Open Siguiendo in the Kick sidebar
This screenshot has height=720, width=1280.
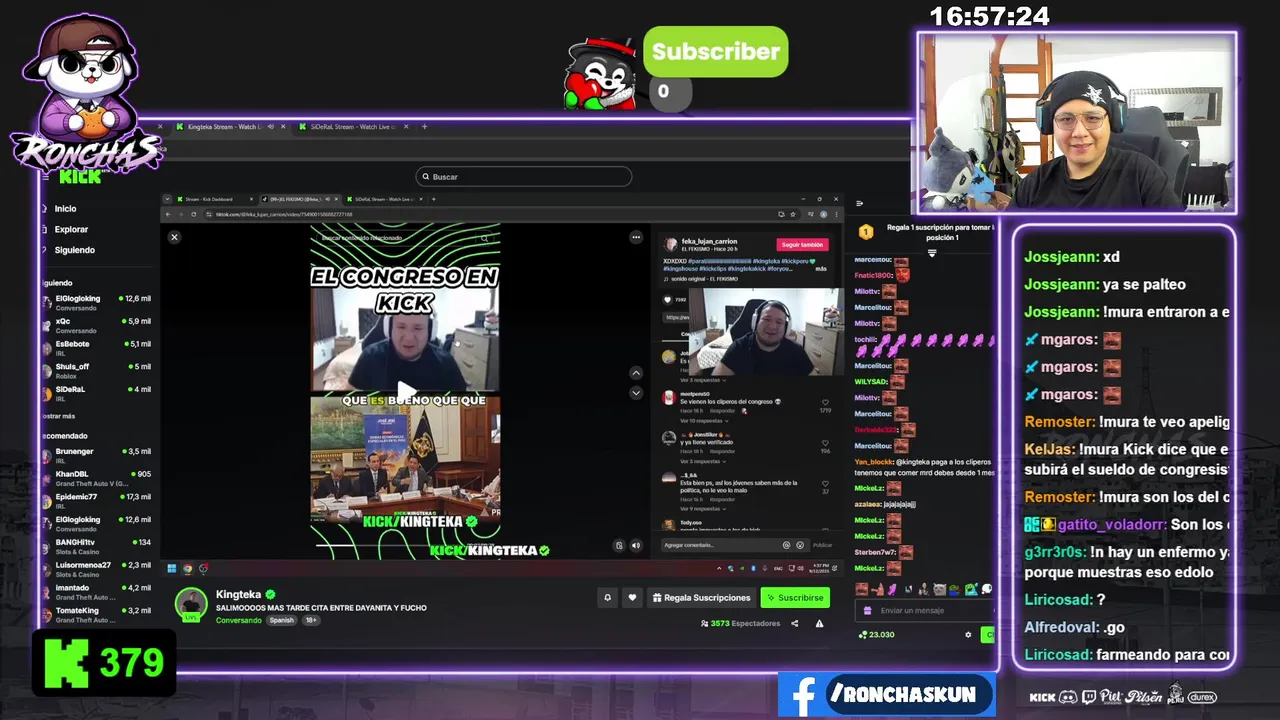point(75,250)
